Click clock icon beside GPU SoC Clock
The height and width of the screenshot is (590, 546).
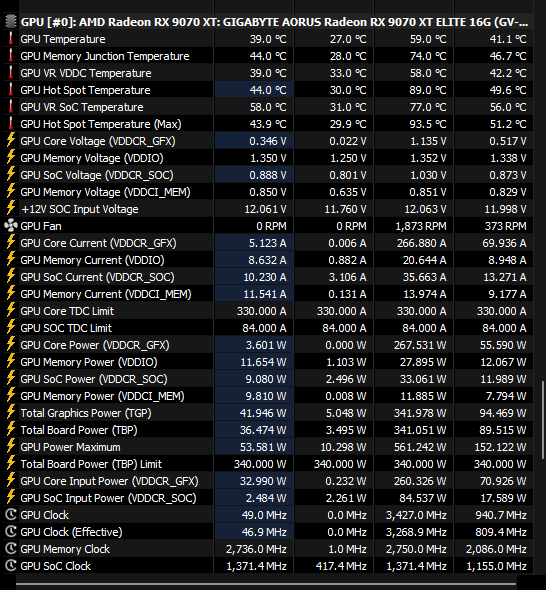click(11, 566)
